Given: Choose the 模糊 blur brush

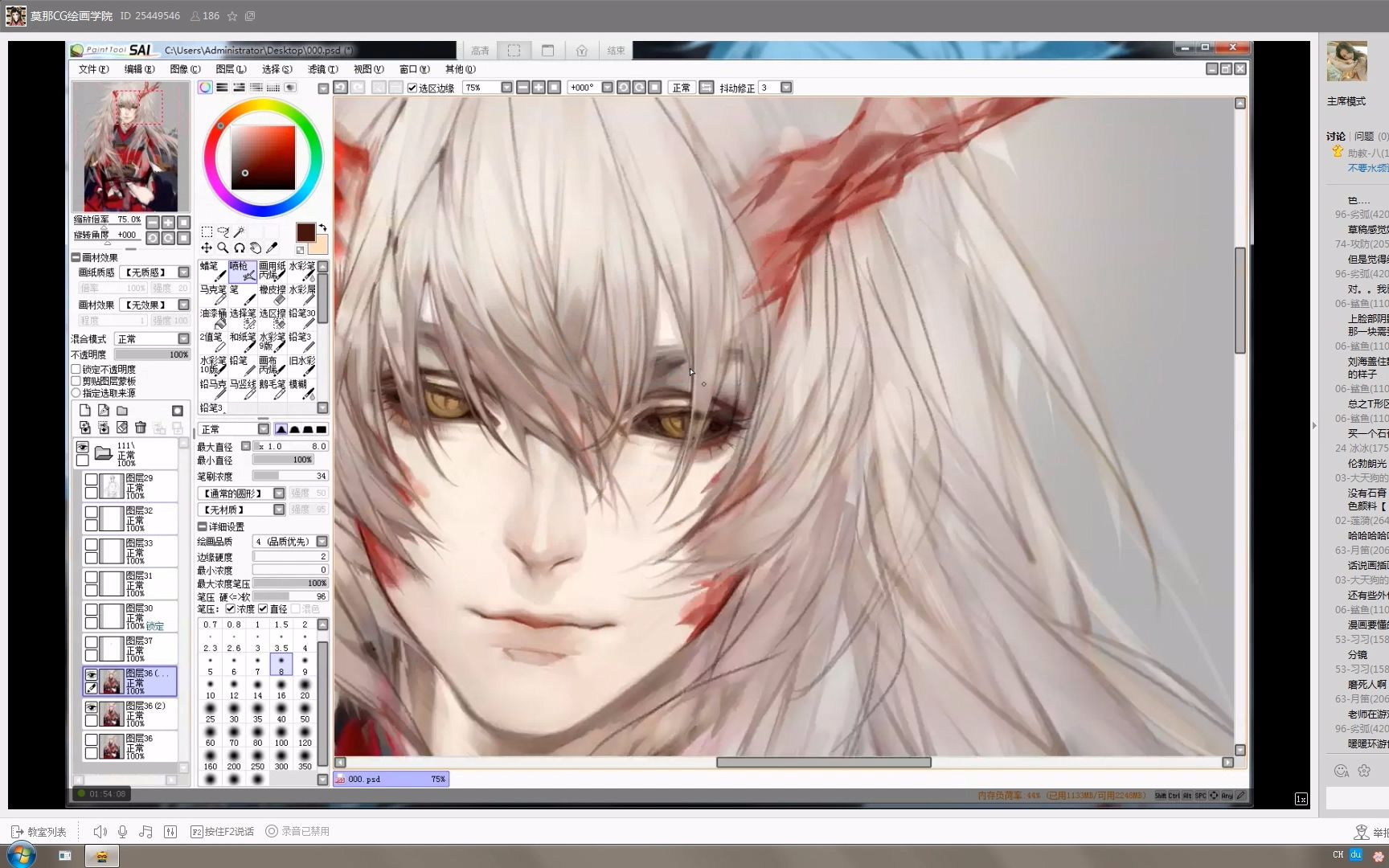Looking at the screenshot, I should 301,390.
